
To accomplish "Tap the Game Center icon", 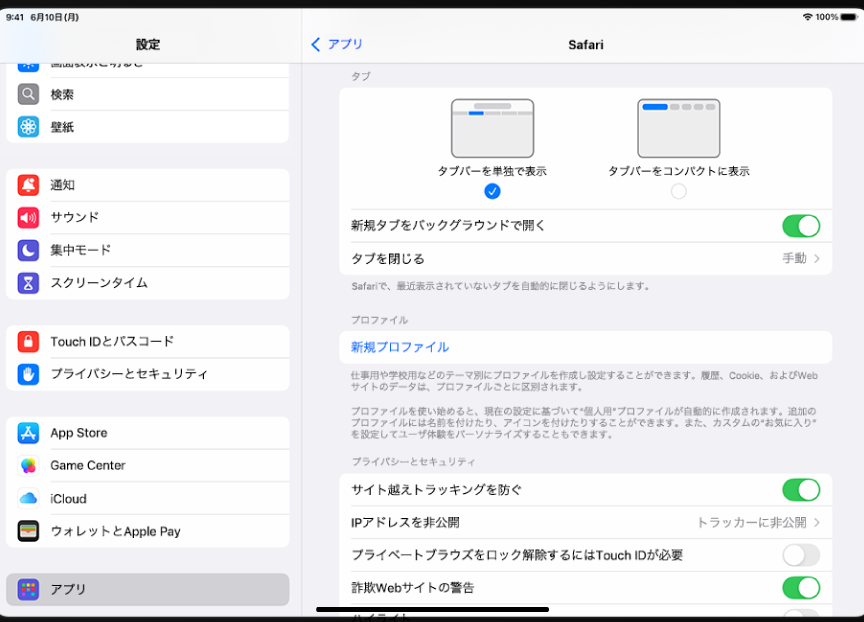I will click(x=28, y=466).
